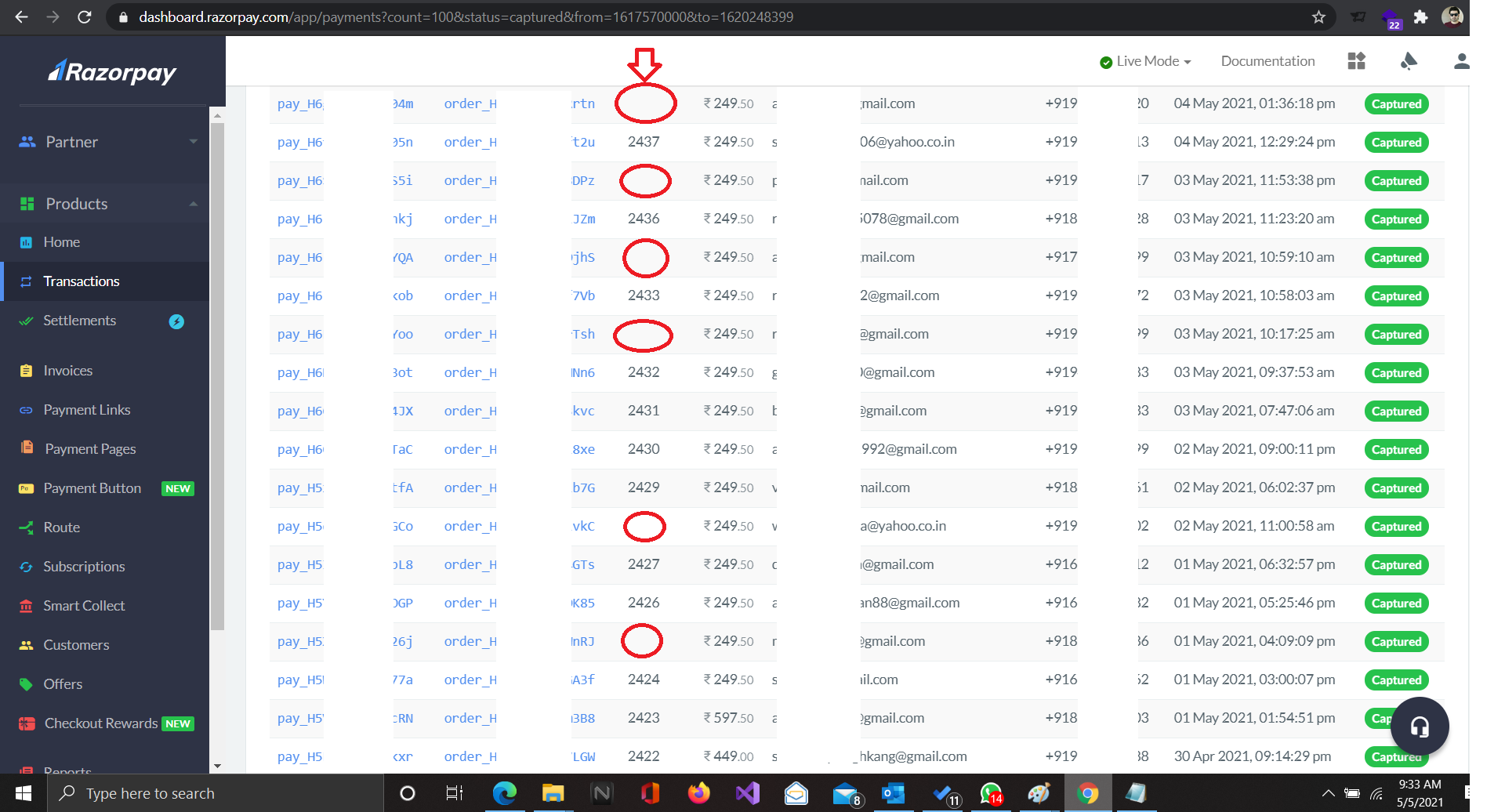1505x812 pixels.
Task: Click the Payment Links chain icon
Action: click(26, 409)
